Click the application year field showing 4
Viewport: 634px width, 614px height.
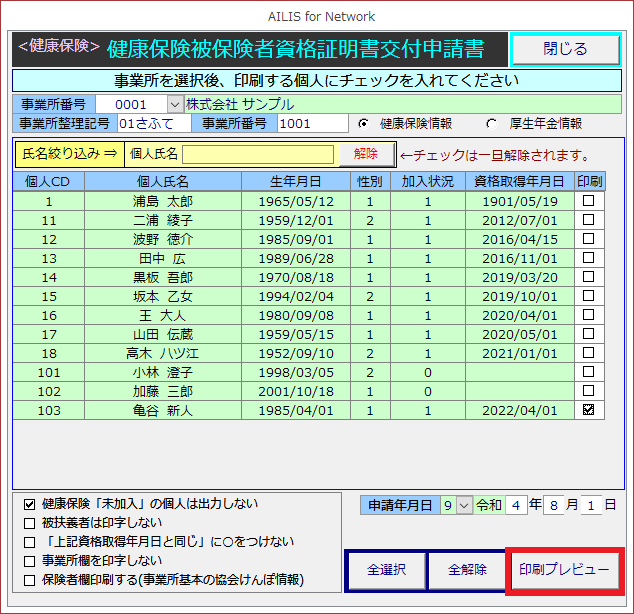tap(514, 505)
